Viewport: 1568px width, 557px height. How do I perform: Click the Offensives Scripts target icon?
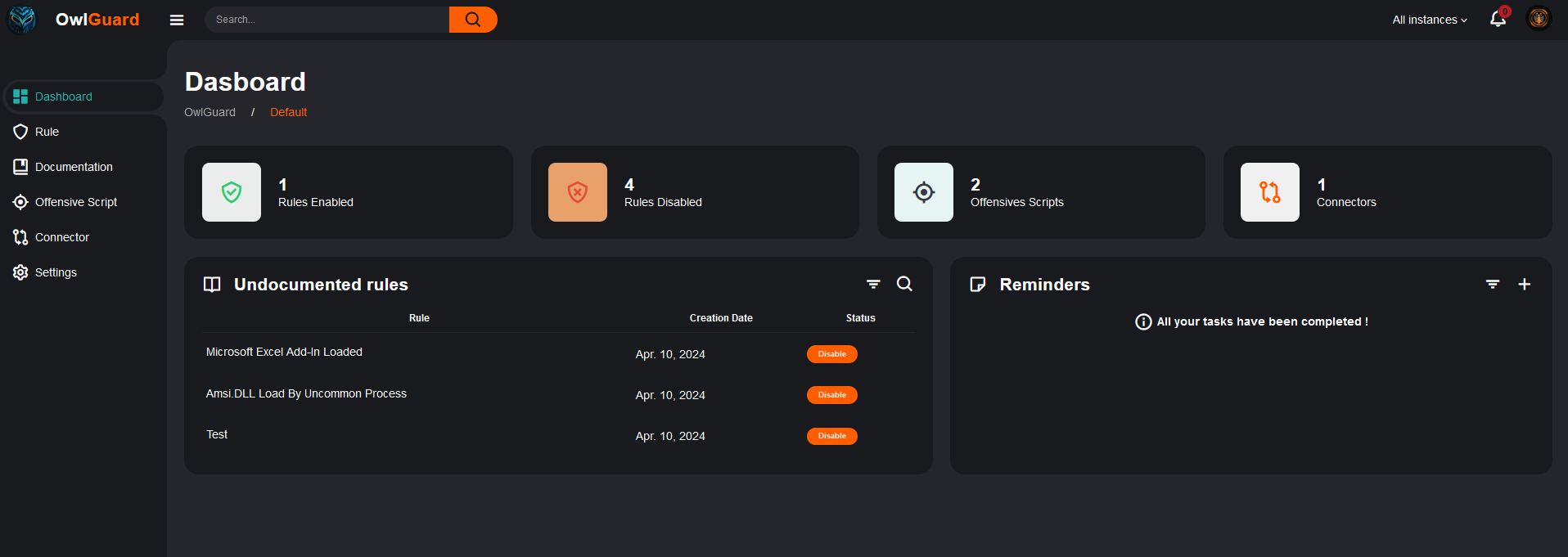(x=924, y=192)
